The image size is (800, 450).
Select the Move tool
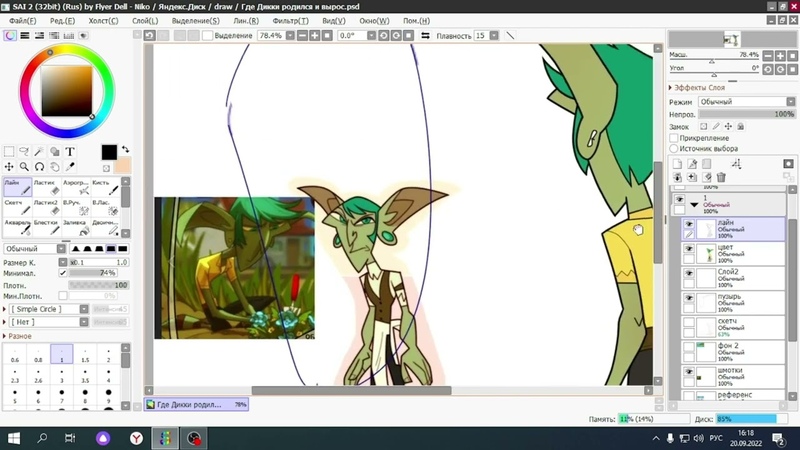9,167
